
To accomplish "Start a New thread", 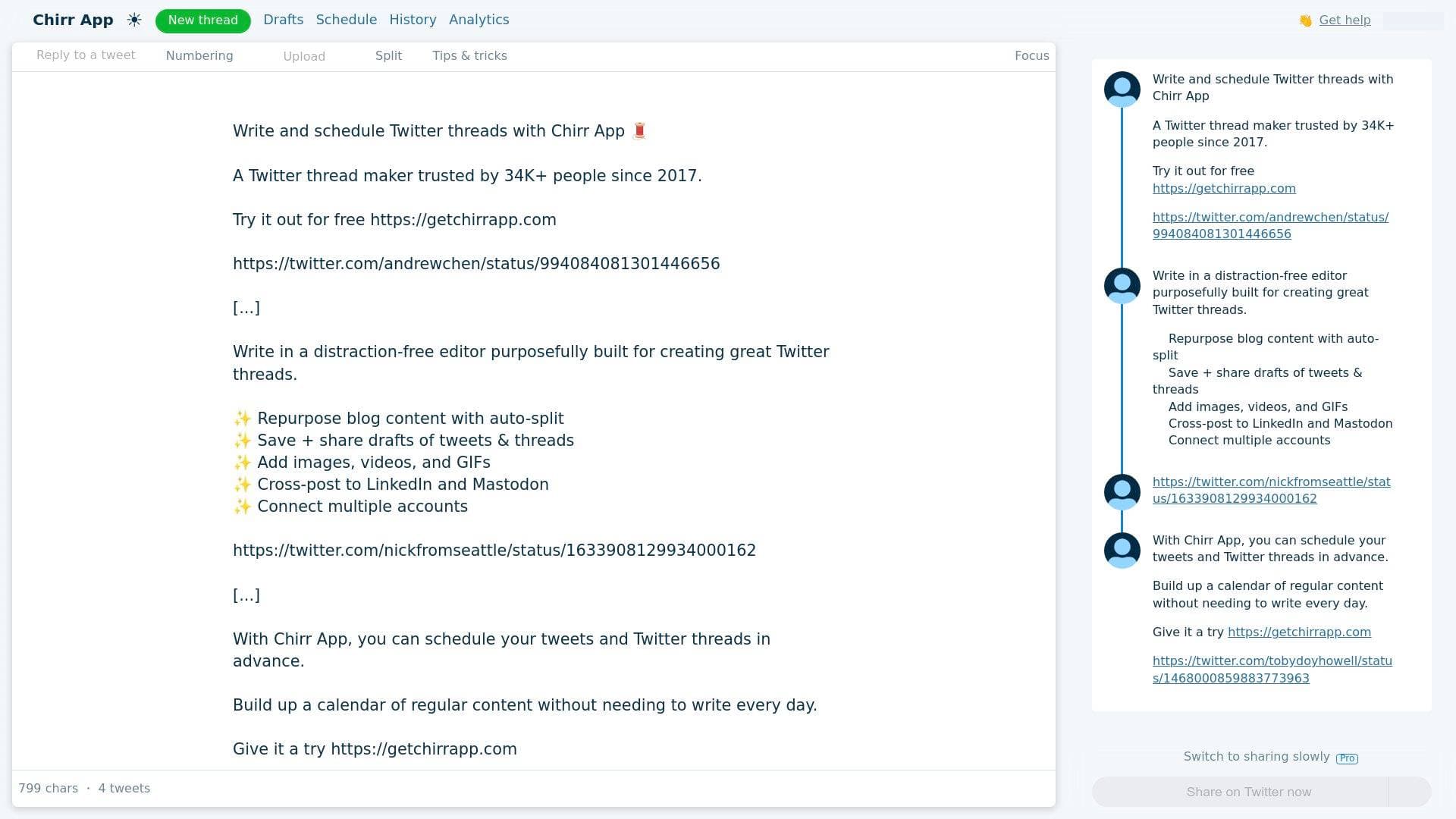I will click(202, 20).
